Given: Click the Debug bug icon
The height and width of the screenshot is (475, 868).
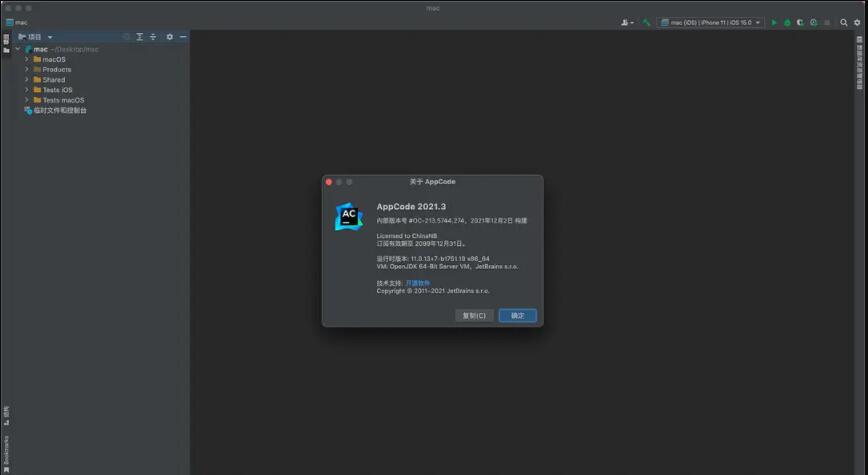Looking at the screenshot, I should pos(787,23).
